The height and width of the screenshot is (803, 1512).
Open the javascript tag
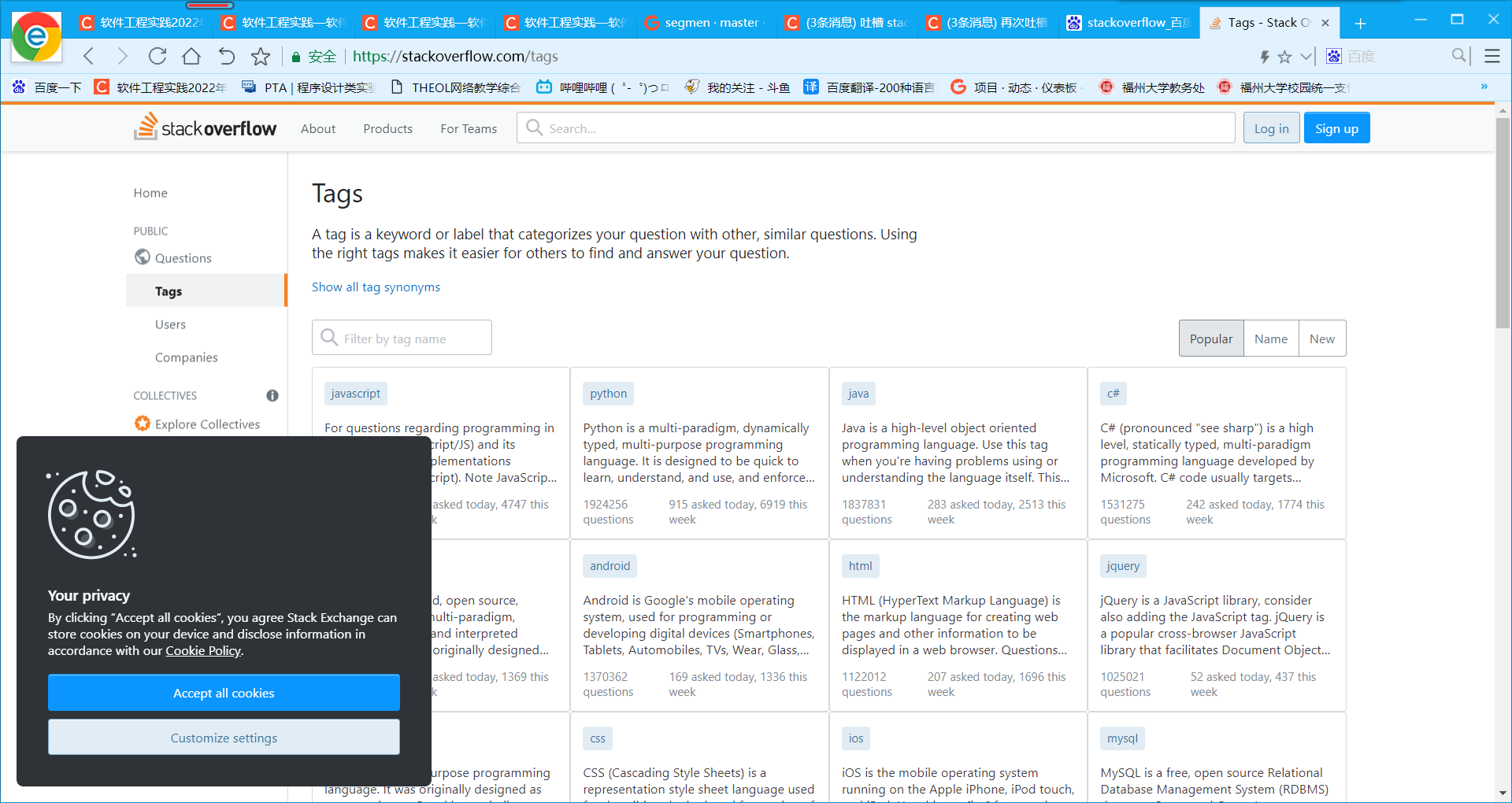point(355,394)
